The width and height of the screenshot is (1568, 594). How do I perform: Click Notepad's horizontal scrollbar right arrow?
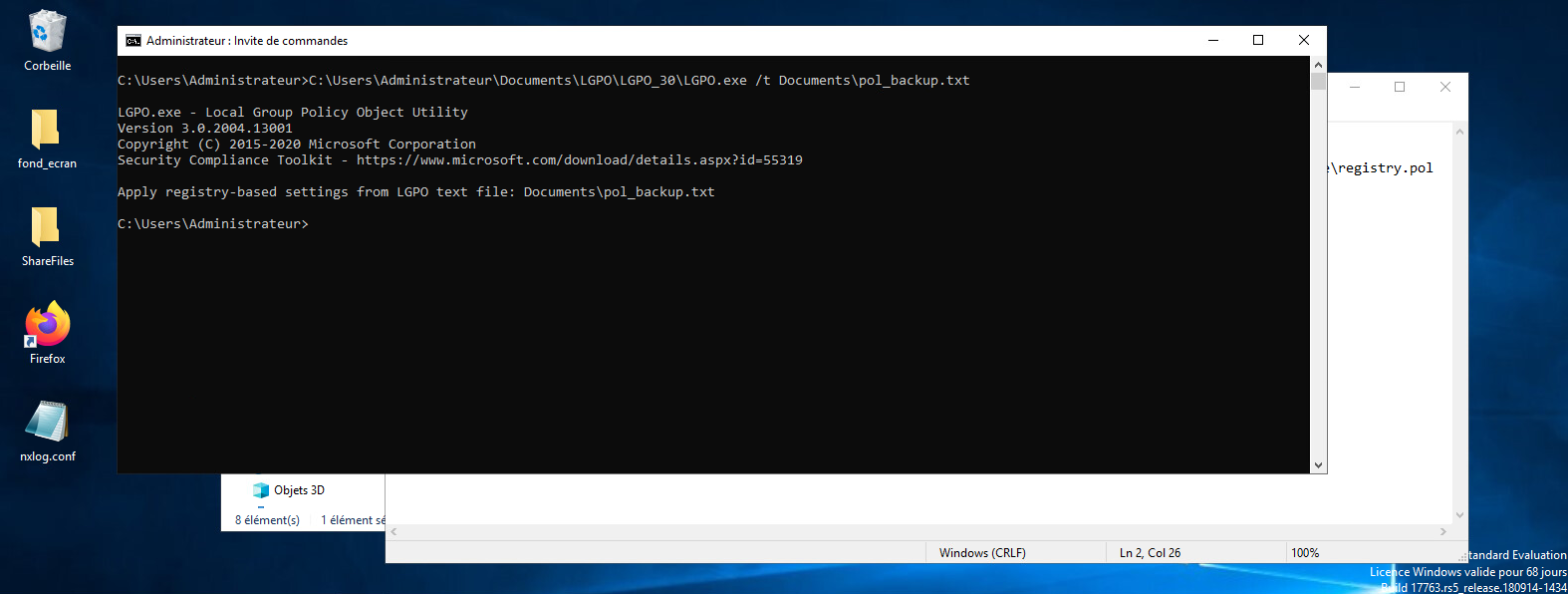pyautogui.click(x=1442, y=532)
